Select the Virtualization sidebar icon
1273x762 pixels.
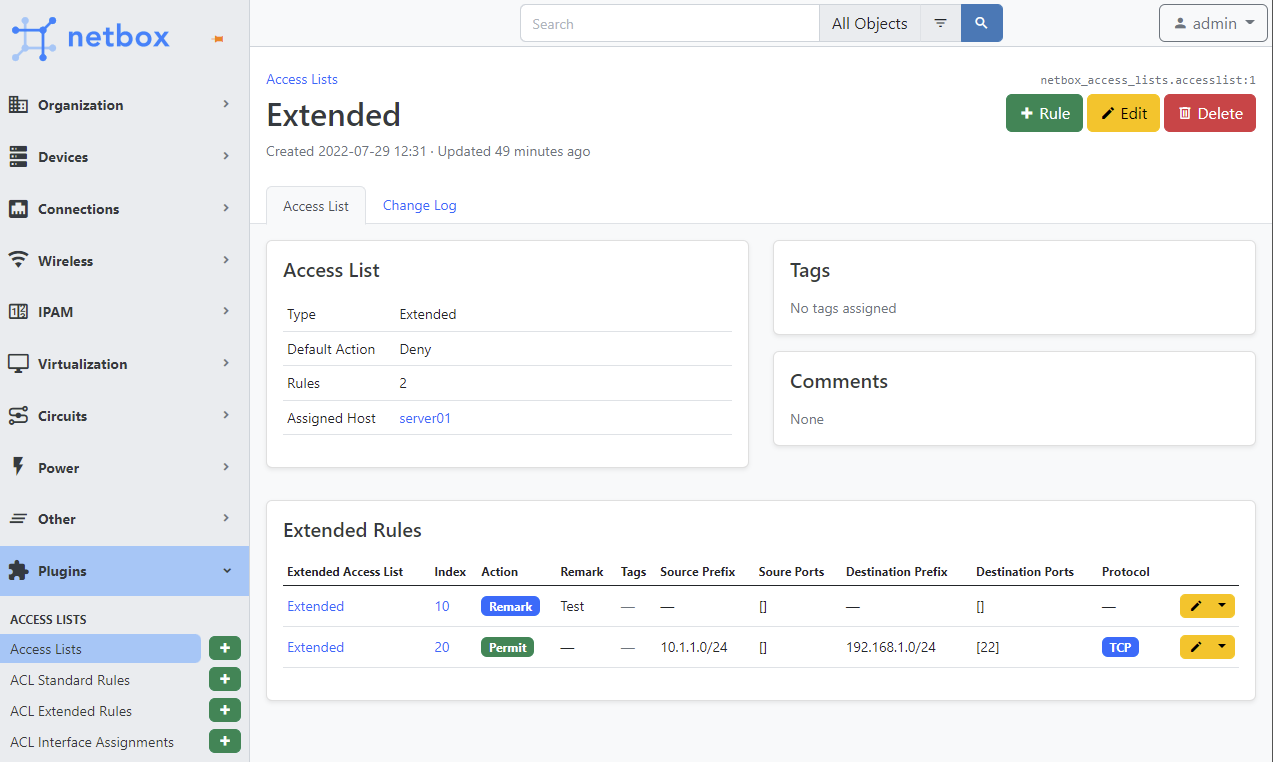tap(17, 363)
